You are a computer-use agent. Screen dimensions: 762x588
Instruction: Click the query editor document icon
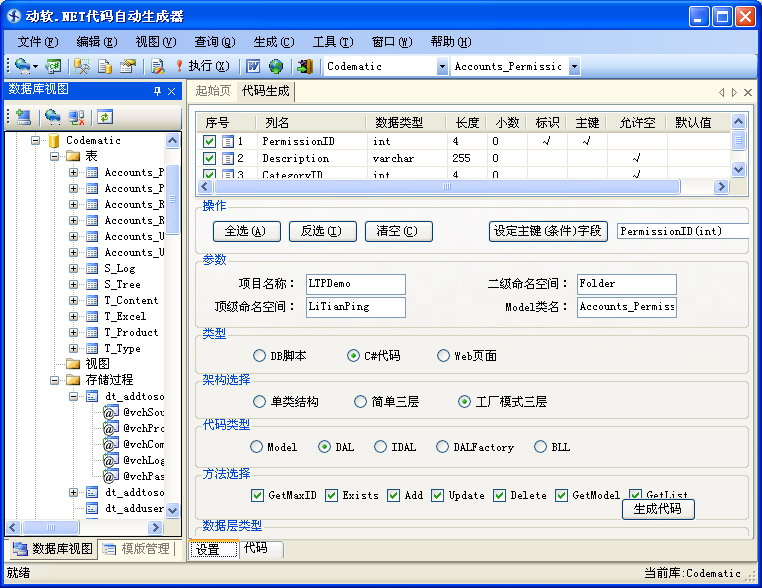(x=157, y=66)
